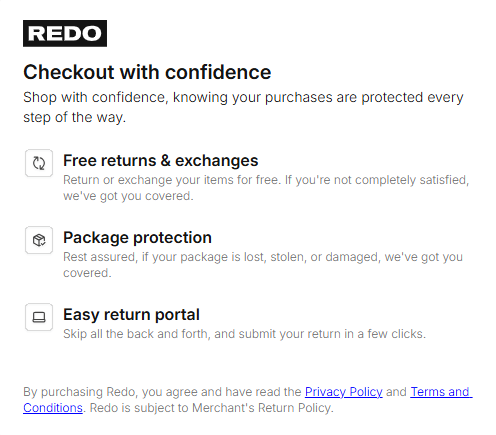Click the package box protection icon
This screenshot has width=496, height=435.
39,240
